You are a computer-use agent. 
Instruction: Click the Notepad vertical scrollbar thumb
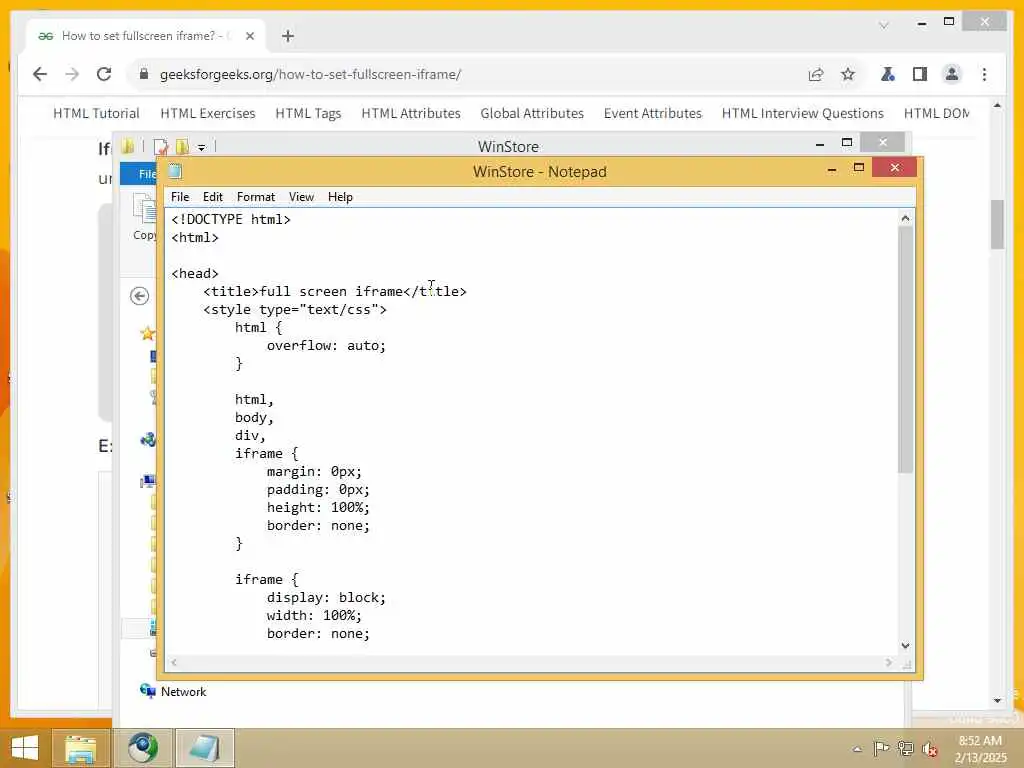(x=905, y=349)
